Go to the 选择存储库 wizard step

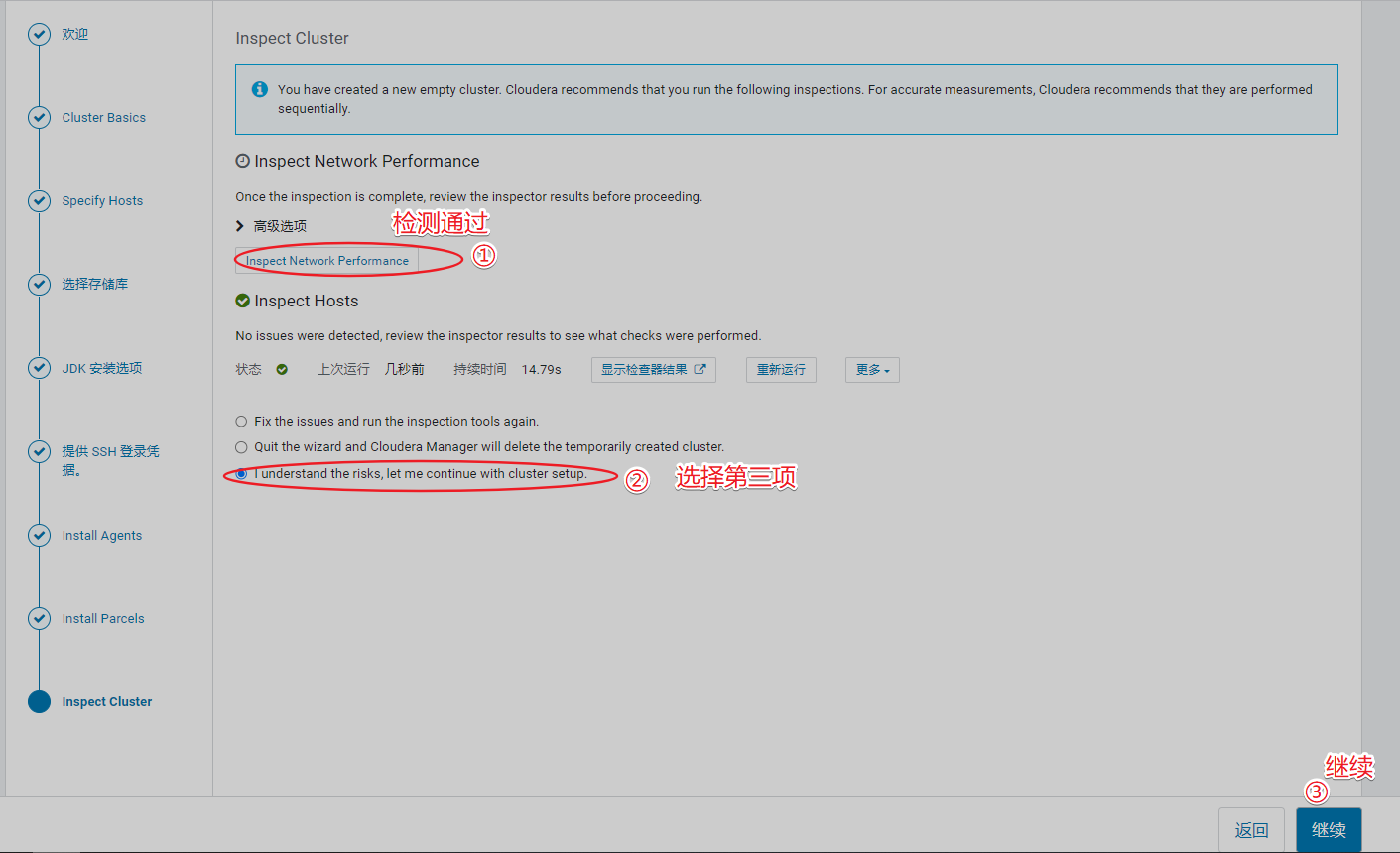pos(95,285)
